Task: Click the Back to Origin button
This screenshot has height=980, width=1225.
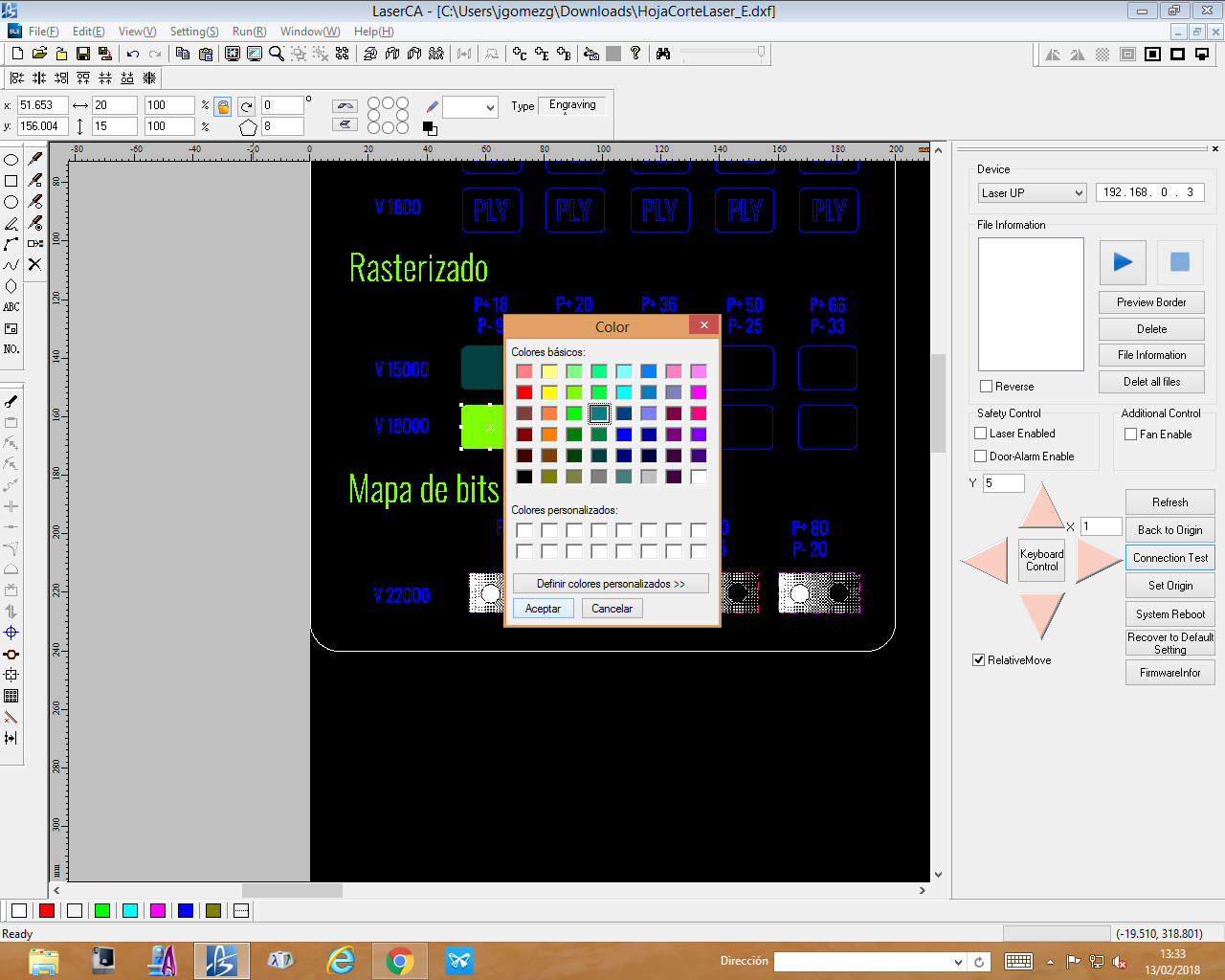Action: coord(1170,530)
